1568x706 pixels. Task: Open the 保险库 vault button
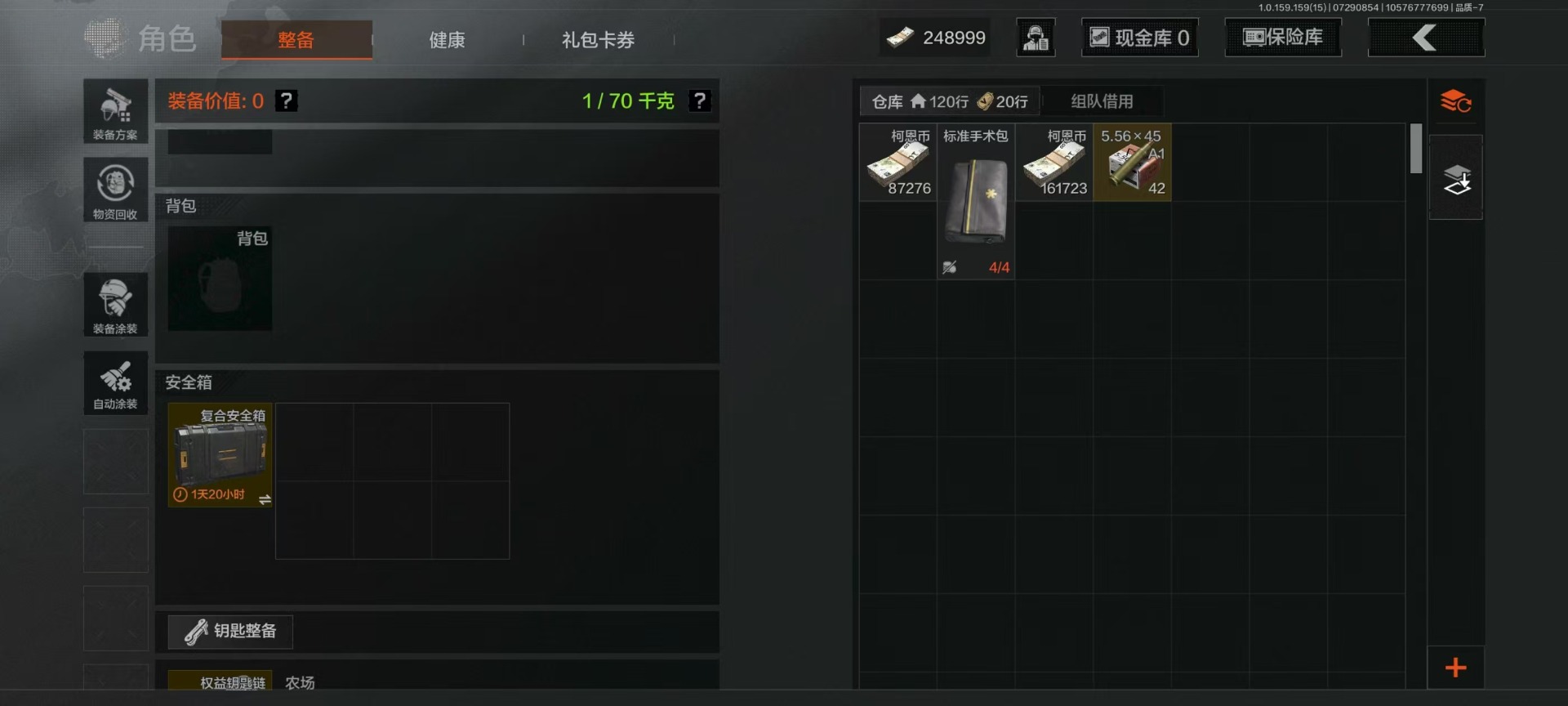pos(1282,38)
